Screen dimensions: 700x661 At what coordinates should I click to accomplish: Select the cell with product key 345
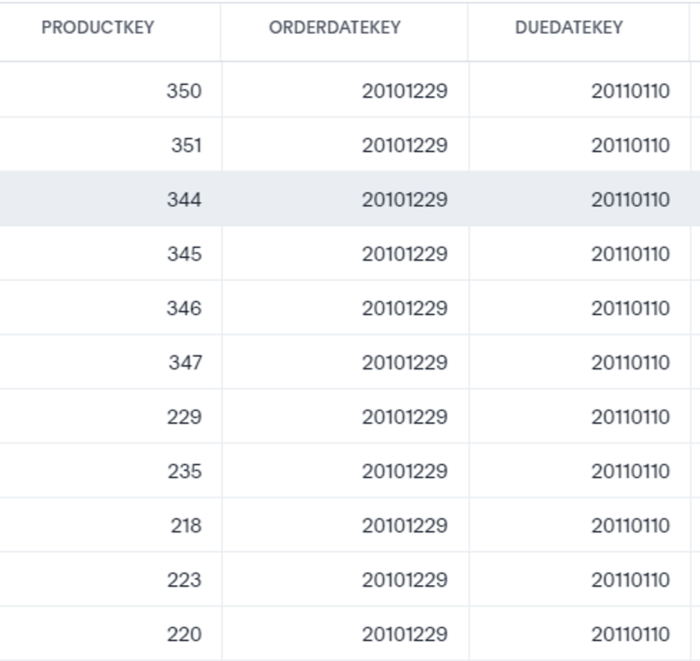point(184,254)
